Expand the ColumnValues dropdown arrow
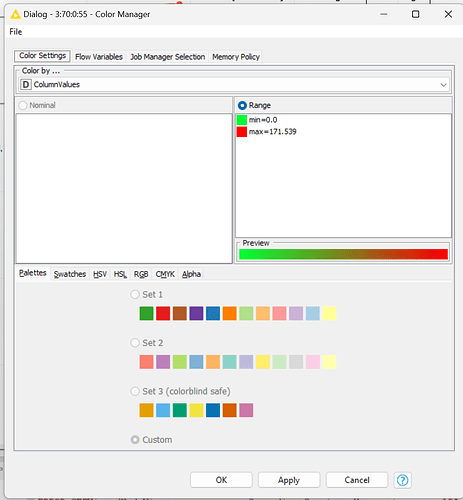Screen dimensions: 463x500 [x=443, y=85]
